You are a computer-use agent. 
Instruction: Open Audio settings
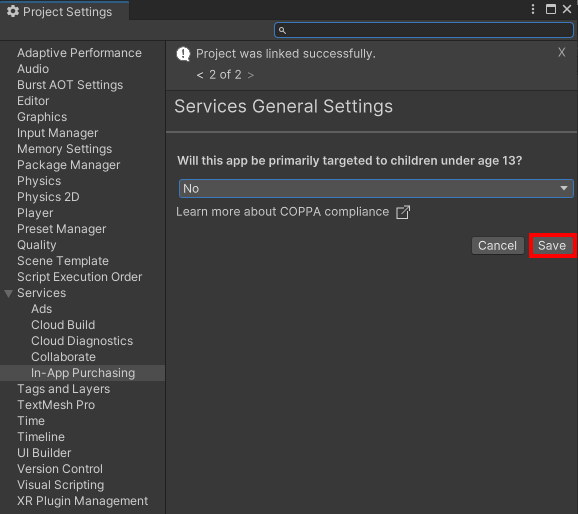pyautogui.click(x=33, y=69)
